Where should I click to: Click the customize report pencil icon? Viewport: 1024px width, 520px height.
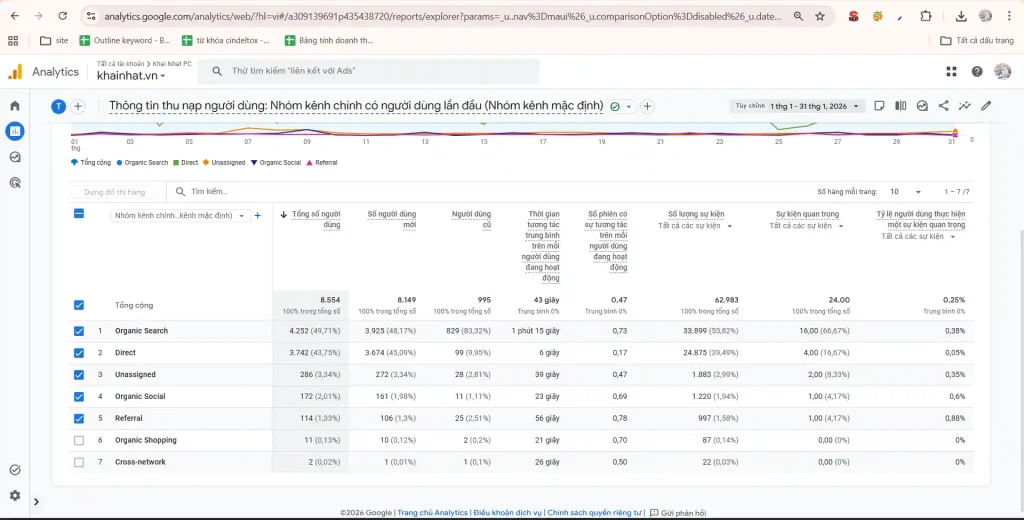[986, 106]
